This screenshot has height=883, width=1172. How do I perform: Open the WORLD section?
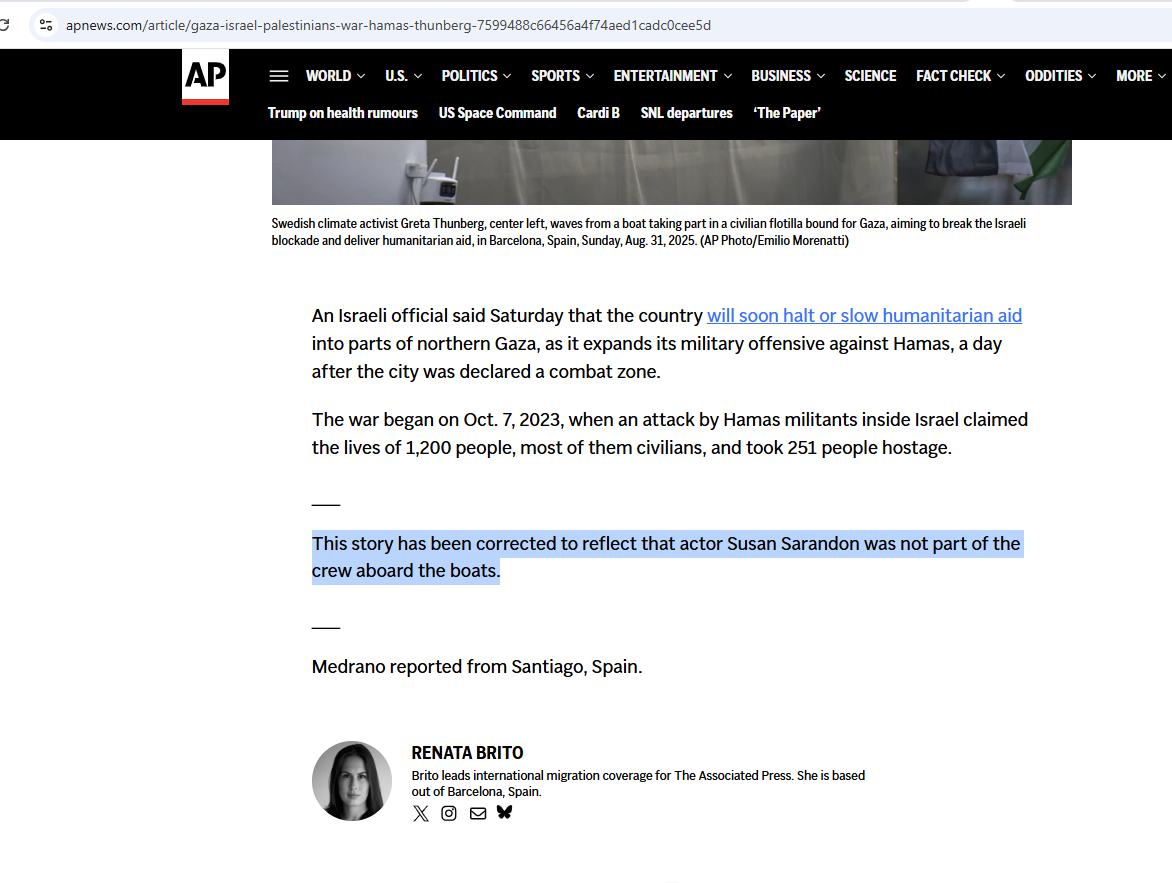tap(328, 76)
